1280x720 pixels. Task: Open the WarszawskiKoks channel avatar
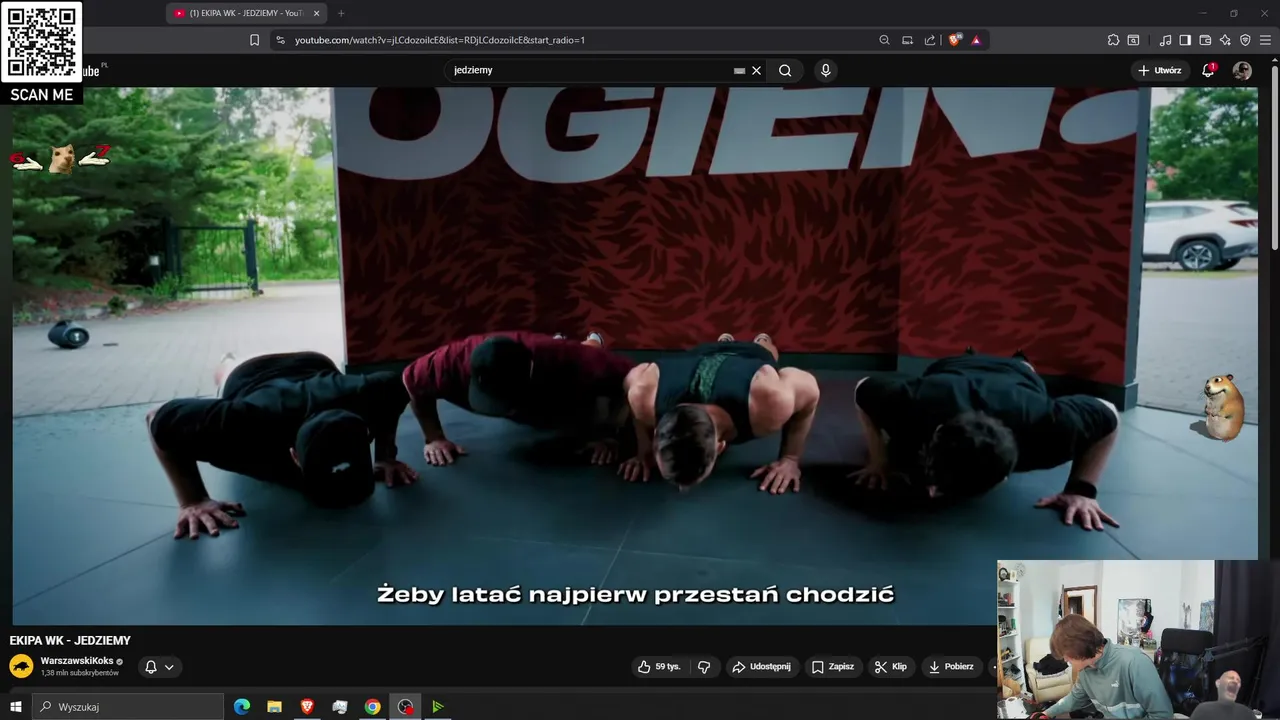pos(21,666)
